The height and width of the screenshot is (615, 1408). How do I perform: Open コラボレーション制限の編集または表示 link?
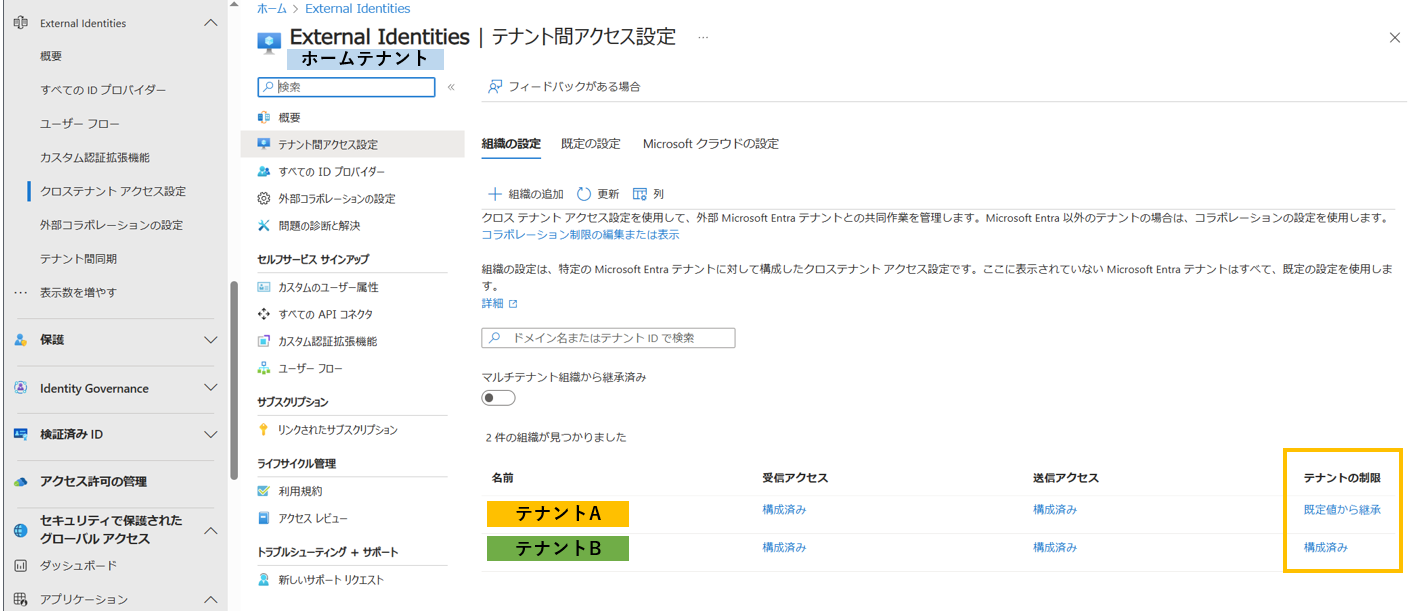[x=580, y=234]
